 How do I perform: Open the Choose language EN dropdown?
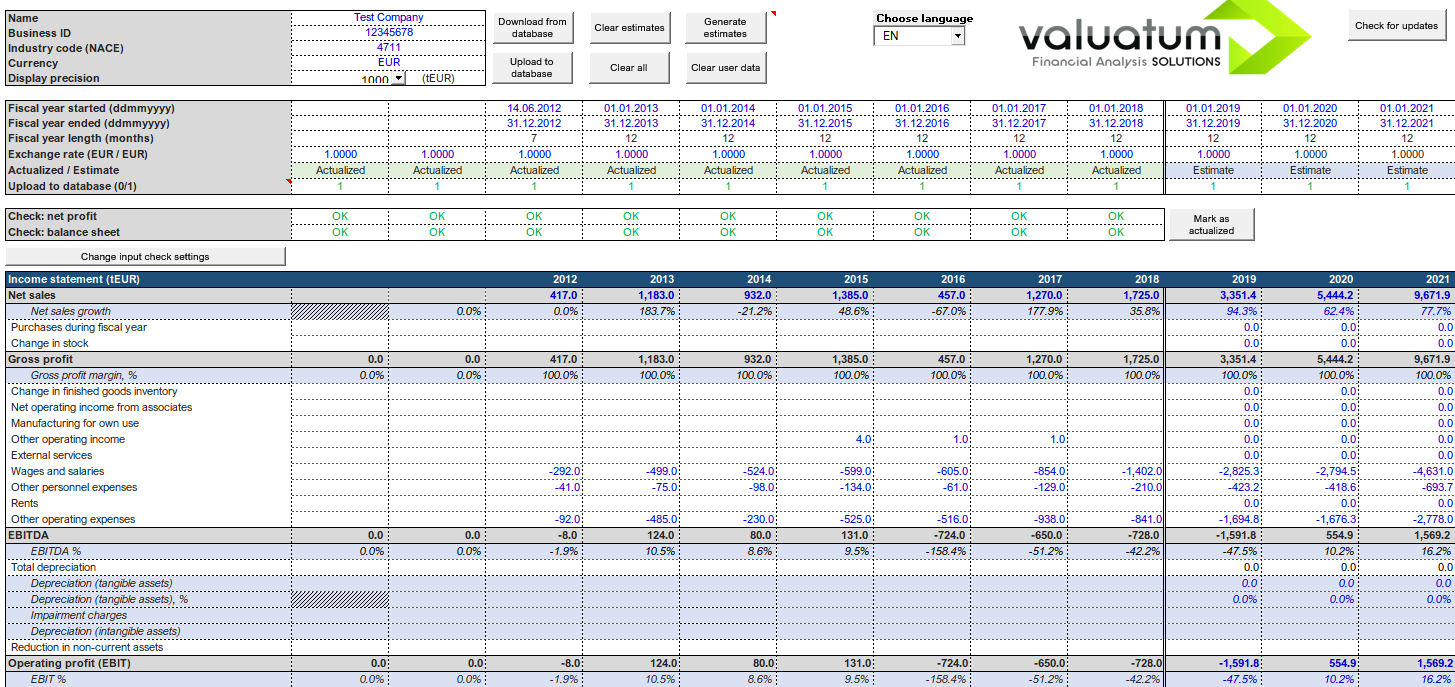(958, 36)
